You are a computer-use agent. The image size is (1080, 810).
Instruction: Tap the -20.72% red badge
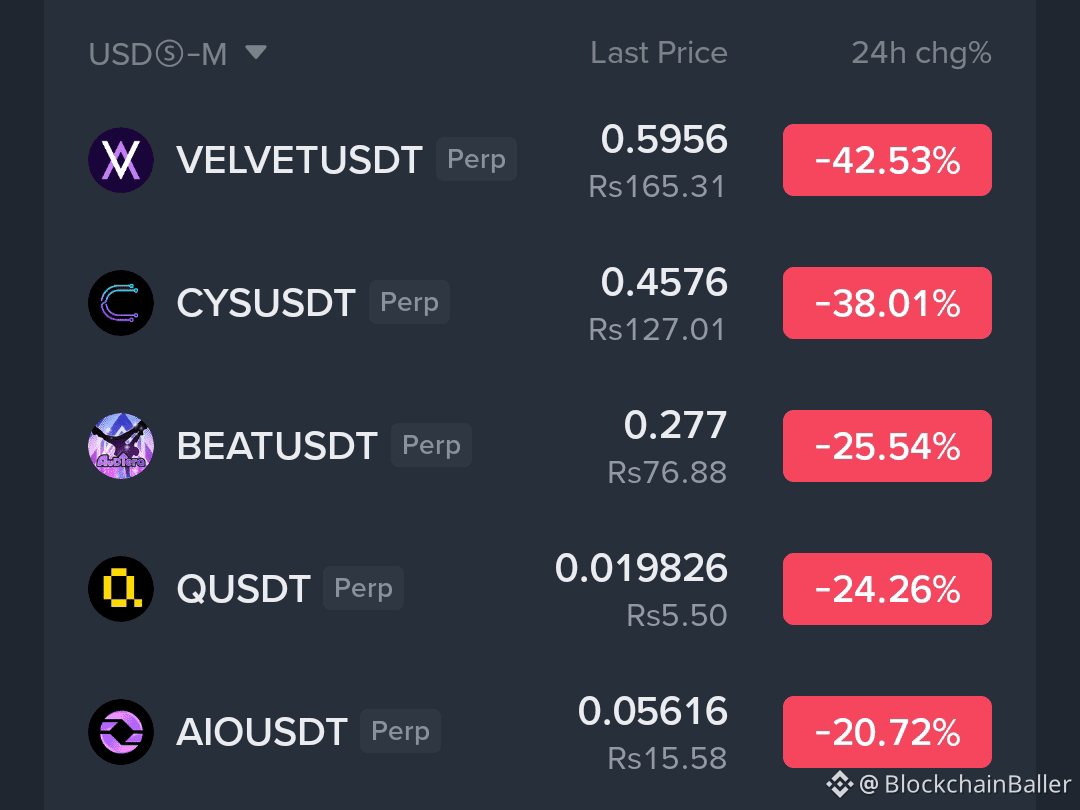tap(887, 731)
